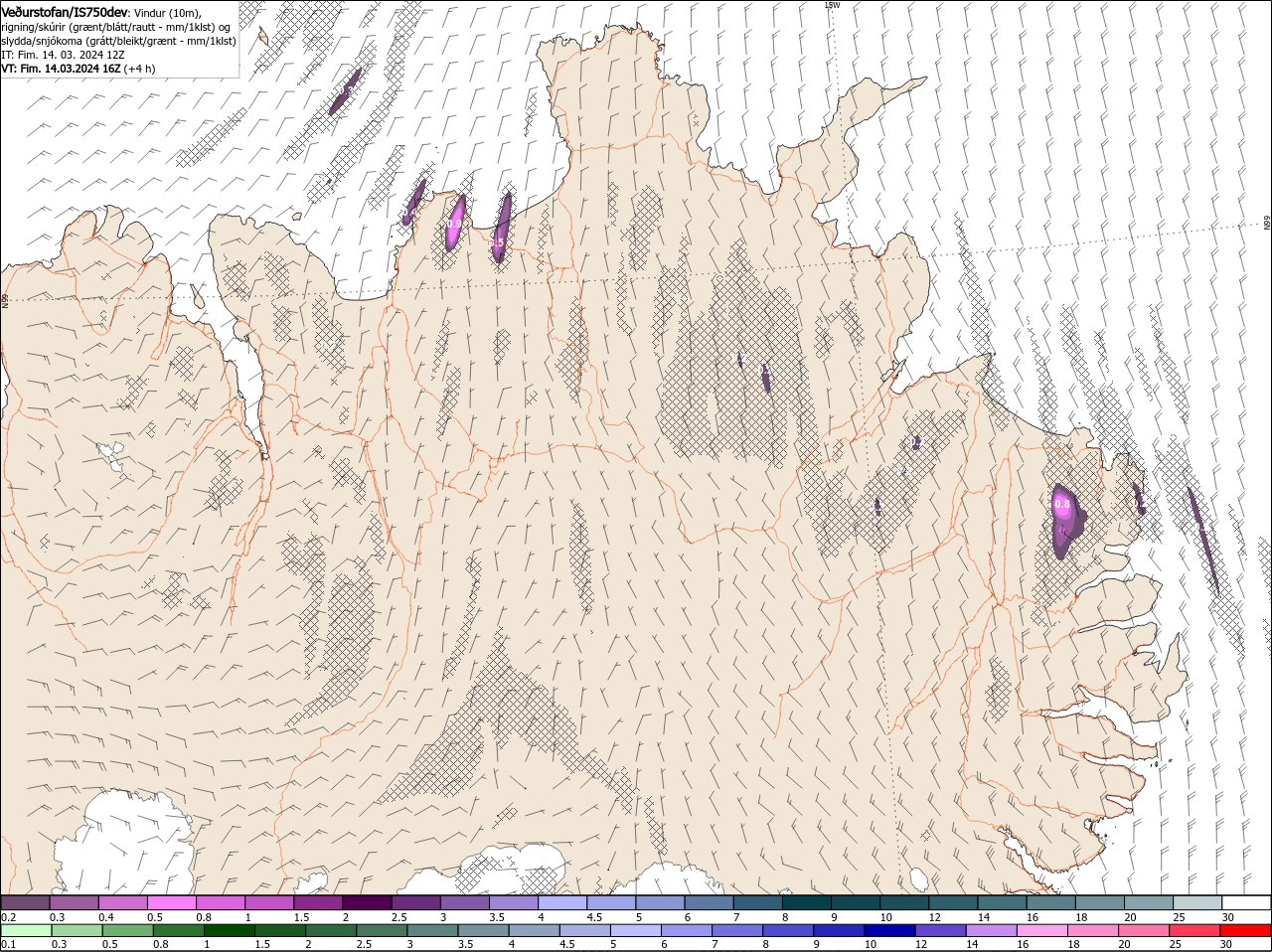Click the pale green 0.1 rain-scale swatch

pos(26,931)
